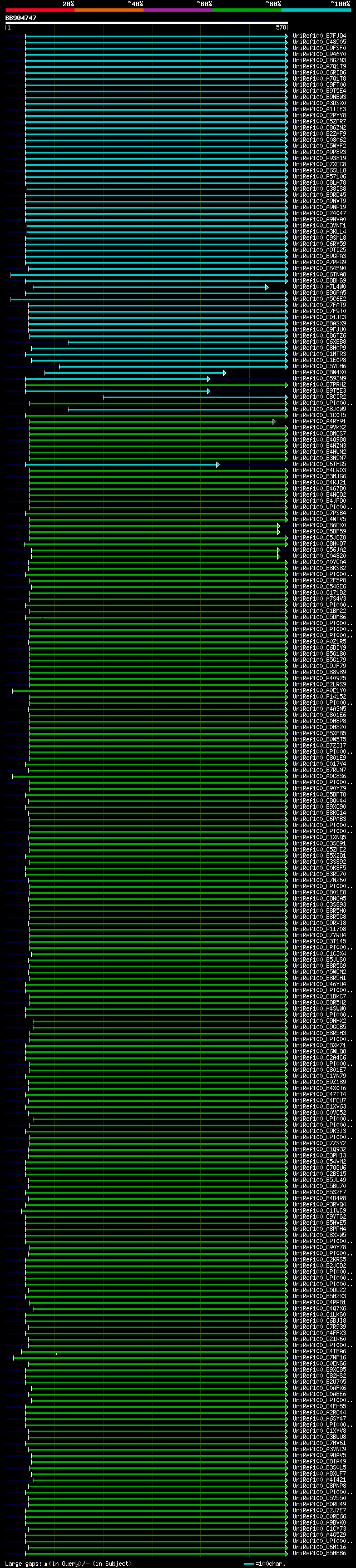Image resolution: width=356 pixels, height=1568 pixels.
Task: Select the UniRef100_Q8GTZ6 label
Action: pos(319,336)
